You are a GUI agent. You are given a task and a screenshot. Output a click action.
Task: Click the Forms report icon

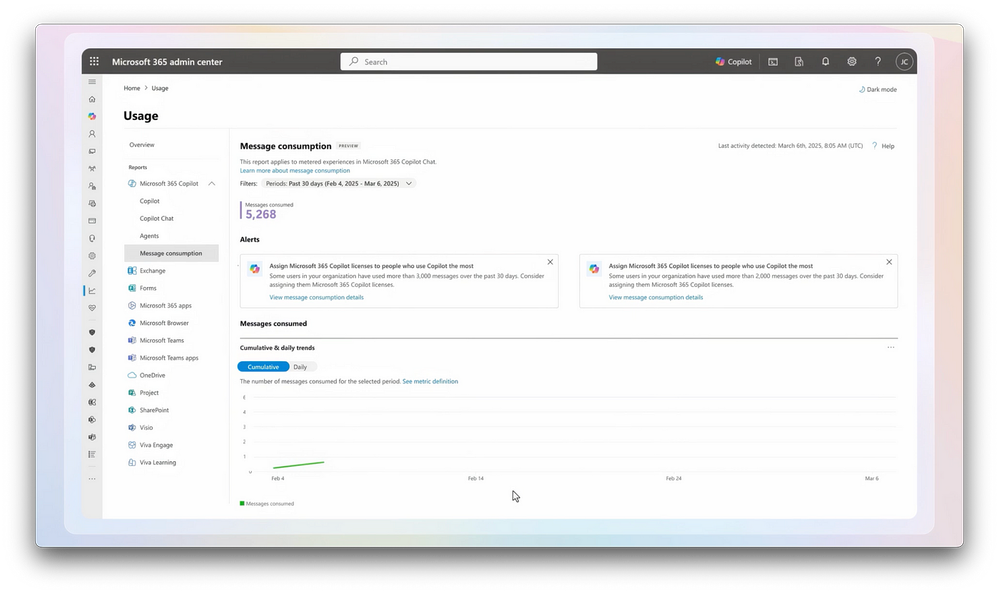coord(132,288)
